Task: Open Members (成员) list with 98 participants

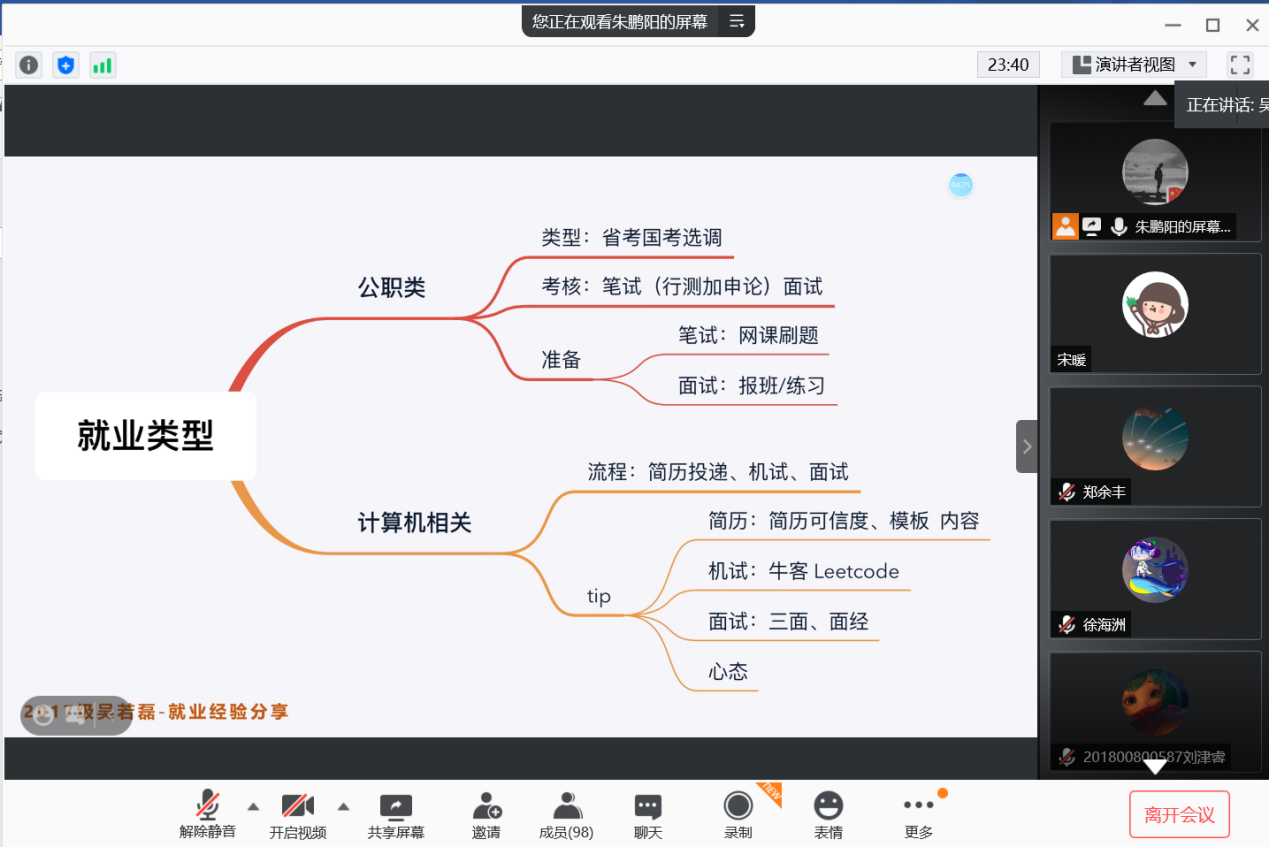Action: click(x=566, y=814)
